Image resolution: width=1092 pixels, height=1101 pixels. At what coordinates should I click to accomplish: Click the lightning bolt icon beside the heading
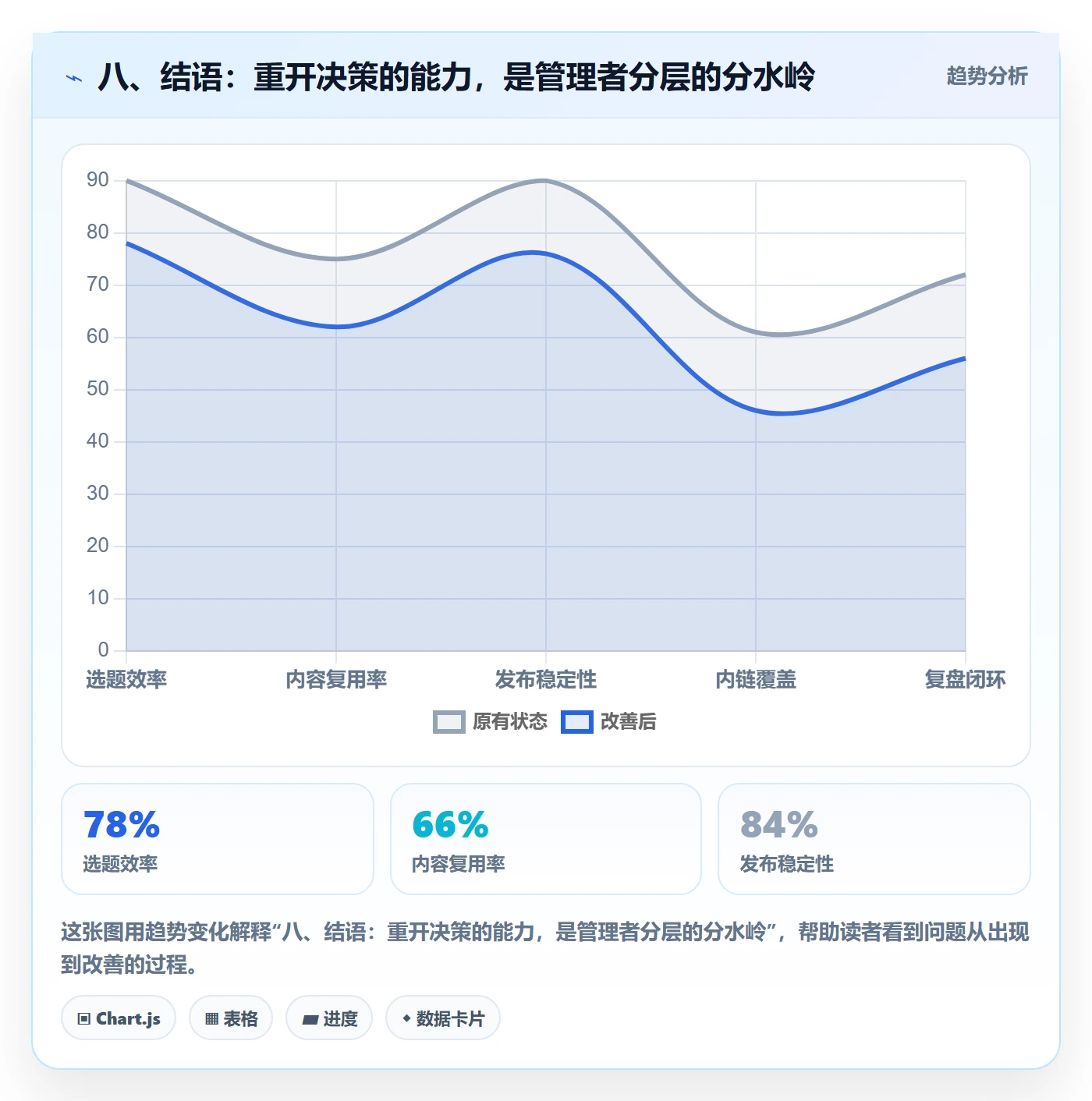pyautogui.click(x=74, y=78)
